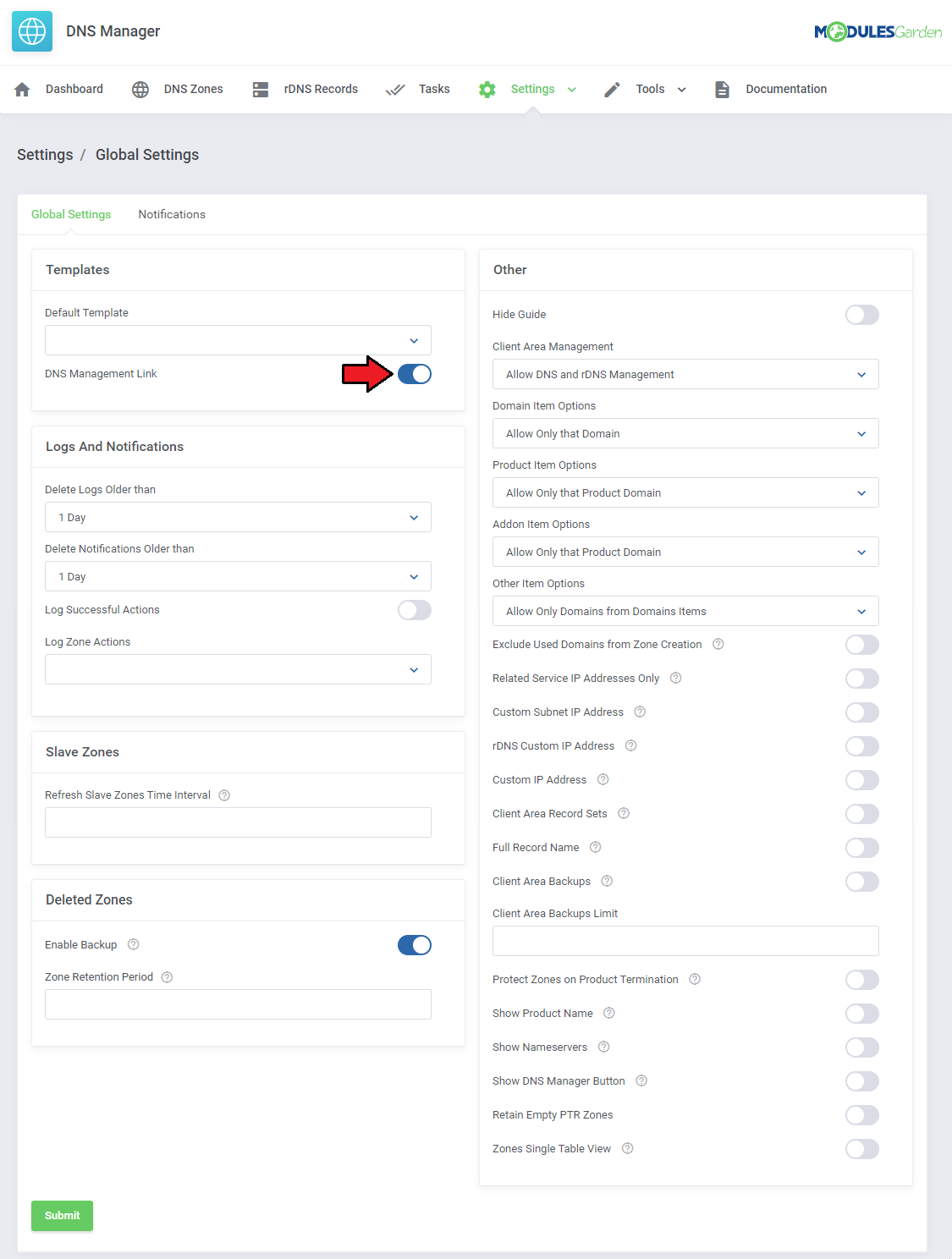This screenshot has width=952, height=1259.
Task: Show help for Related Service IP Addresses Only
Action: coord(676,678)
